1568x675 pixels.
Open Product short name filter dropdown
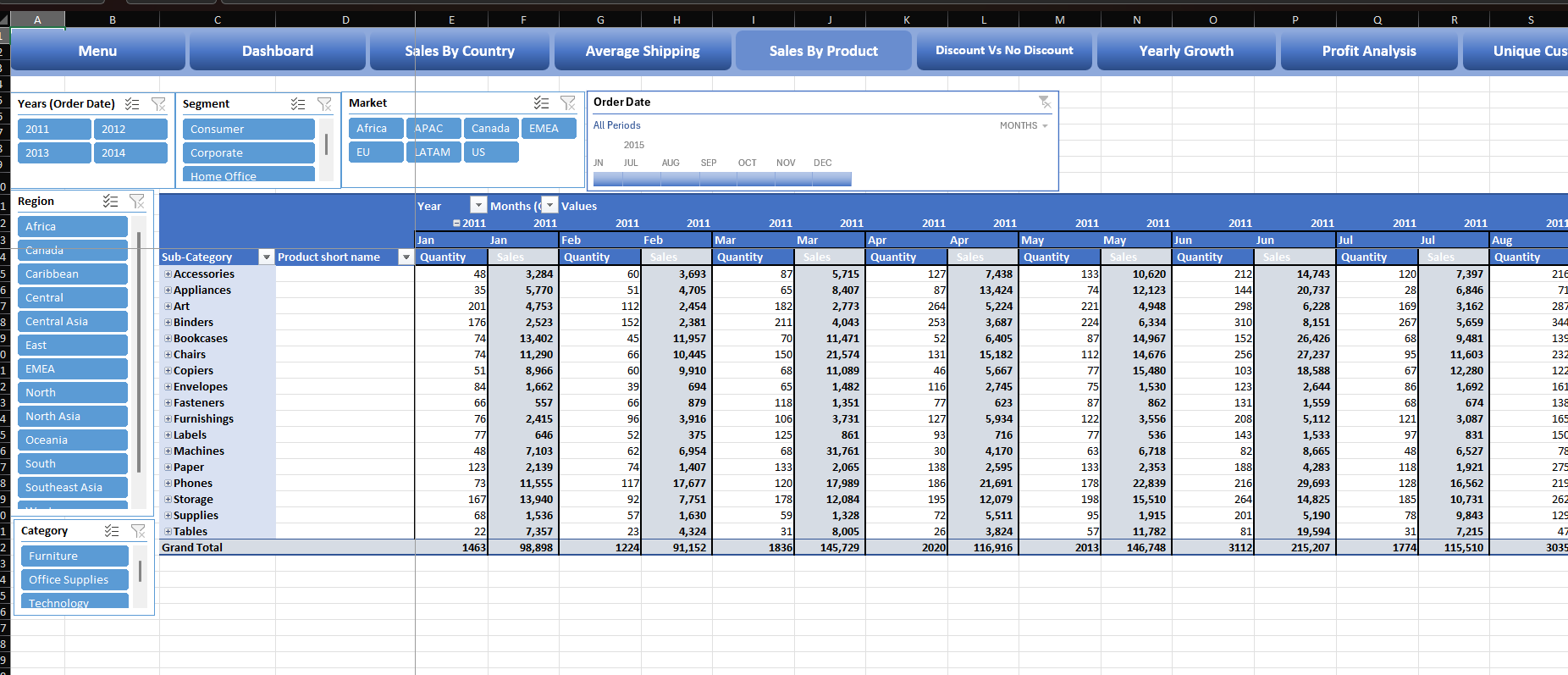point(406,257)
